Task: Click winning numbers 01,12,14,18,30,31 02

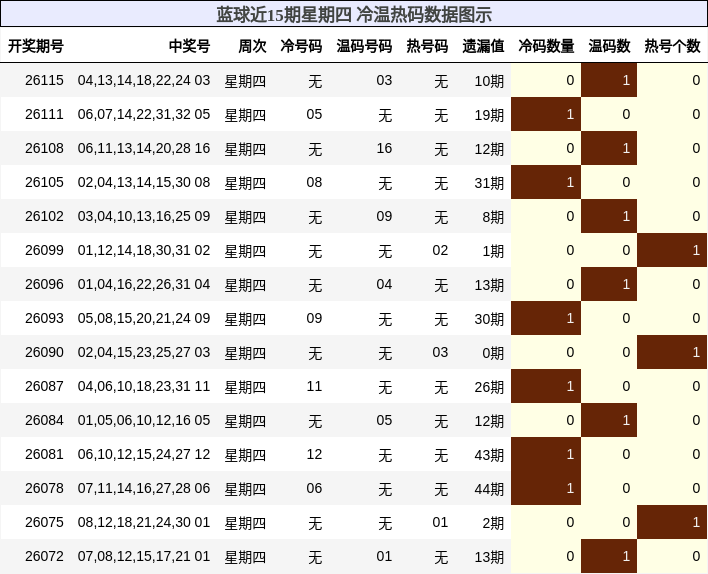Action: click(x=144, y=250)
